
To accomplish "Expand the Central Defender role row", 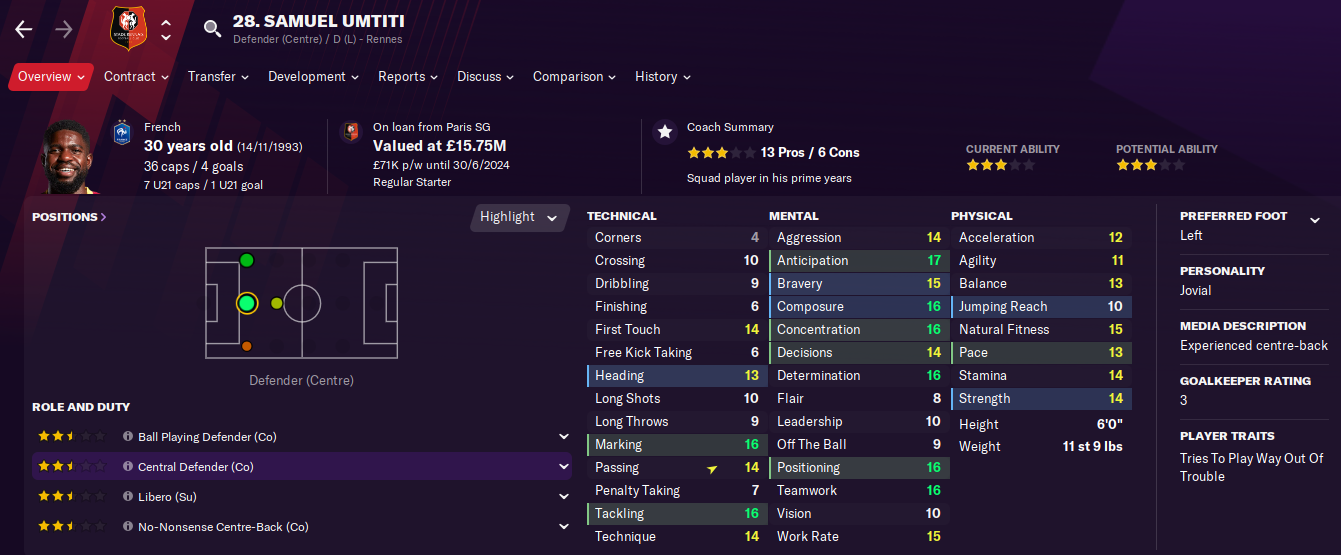I will (x=564, y=467).
